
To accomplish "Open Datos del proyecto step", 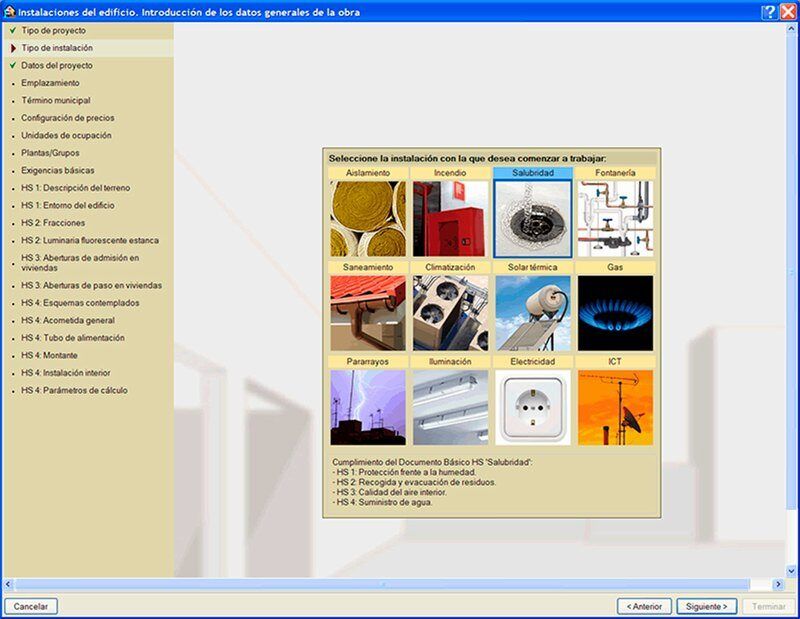I will (57, 65).
